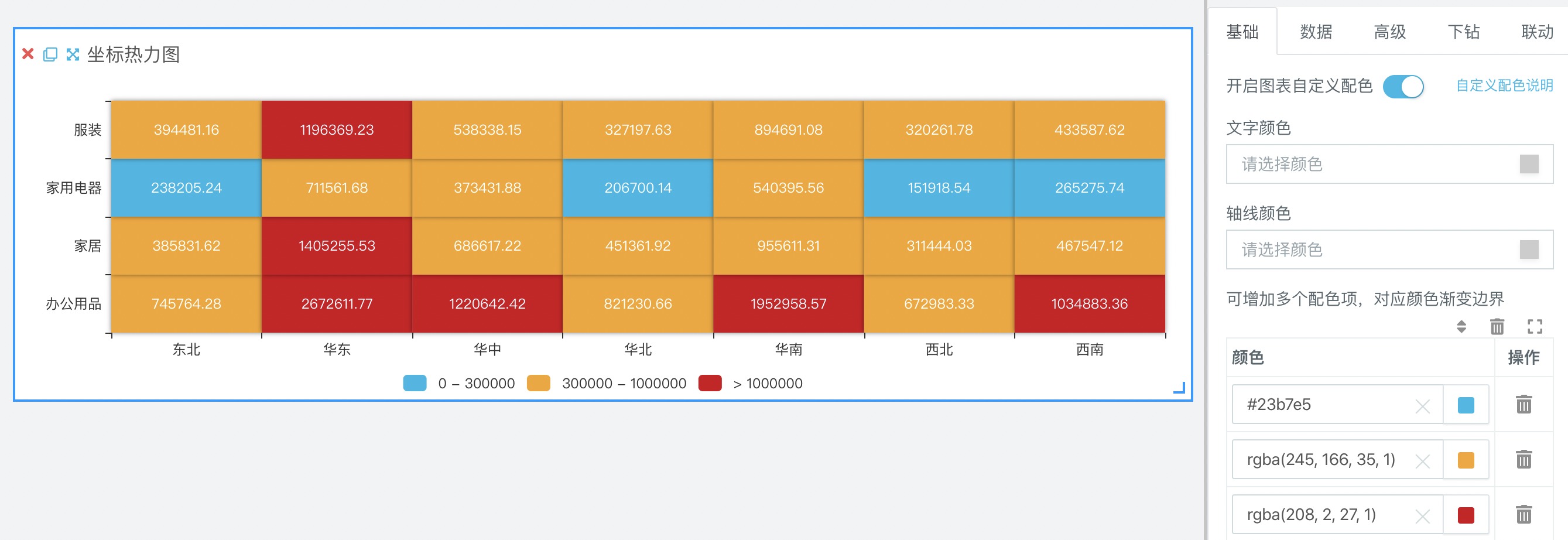Click the heatmap cell 1034883.36

(1090, 304)
